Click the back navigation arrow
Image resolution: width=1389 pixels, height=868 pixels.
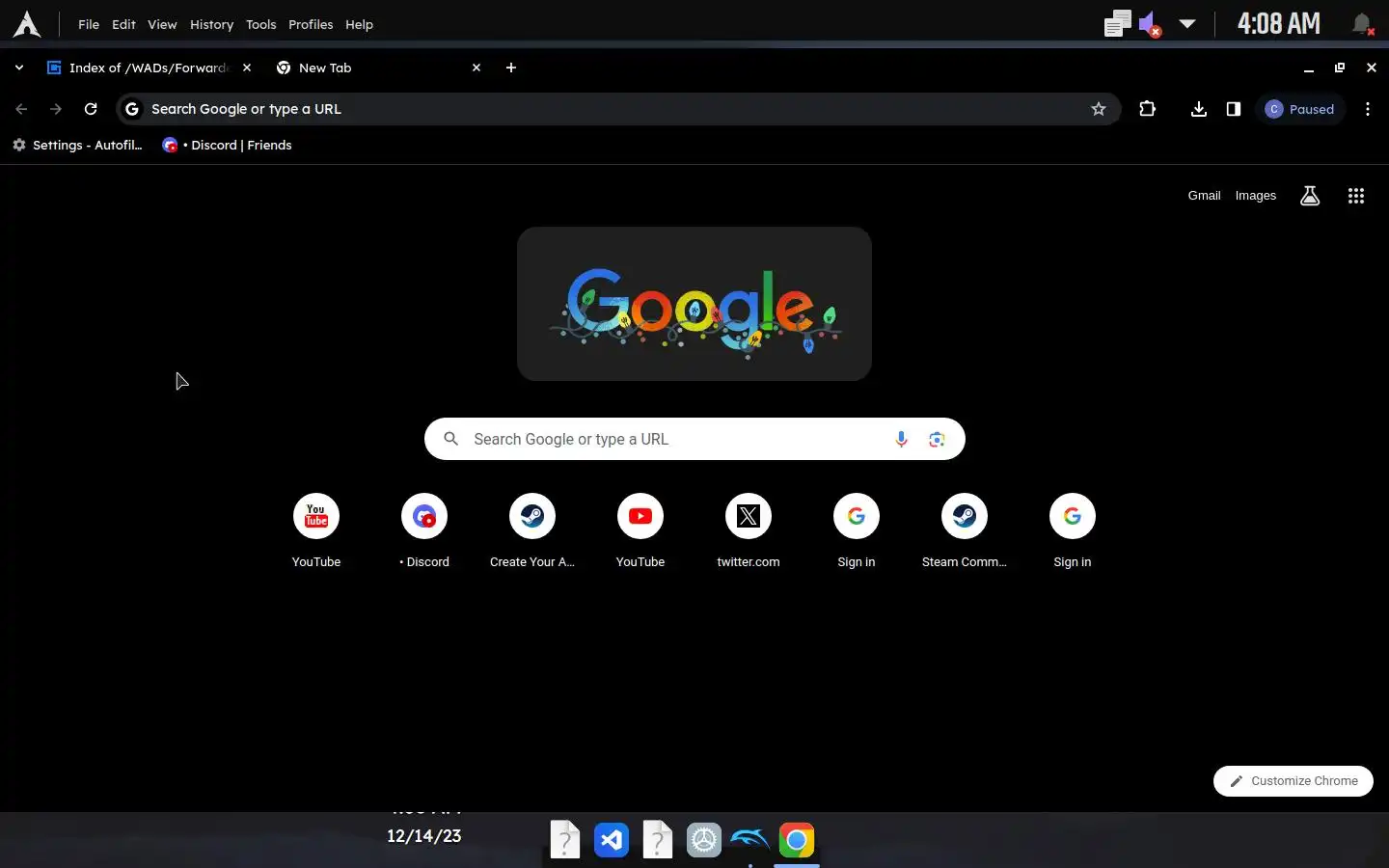tap(21, 109)
